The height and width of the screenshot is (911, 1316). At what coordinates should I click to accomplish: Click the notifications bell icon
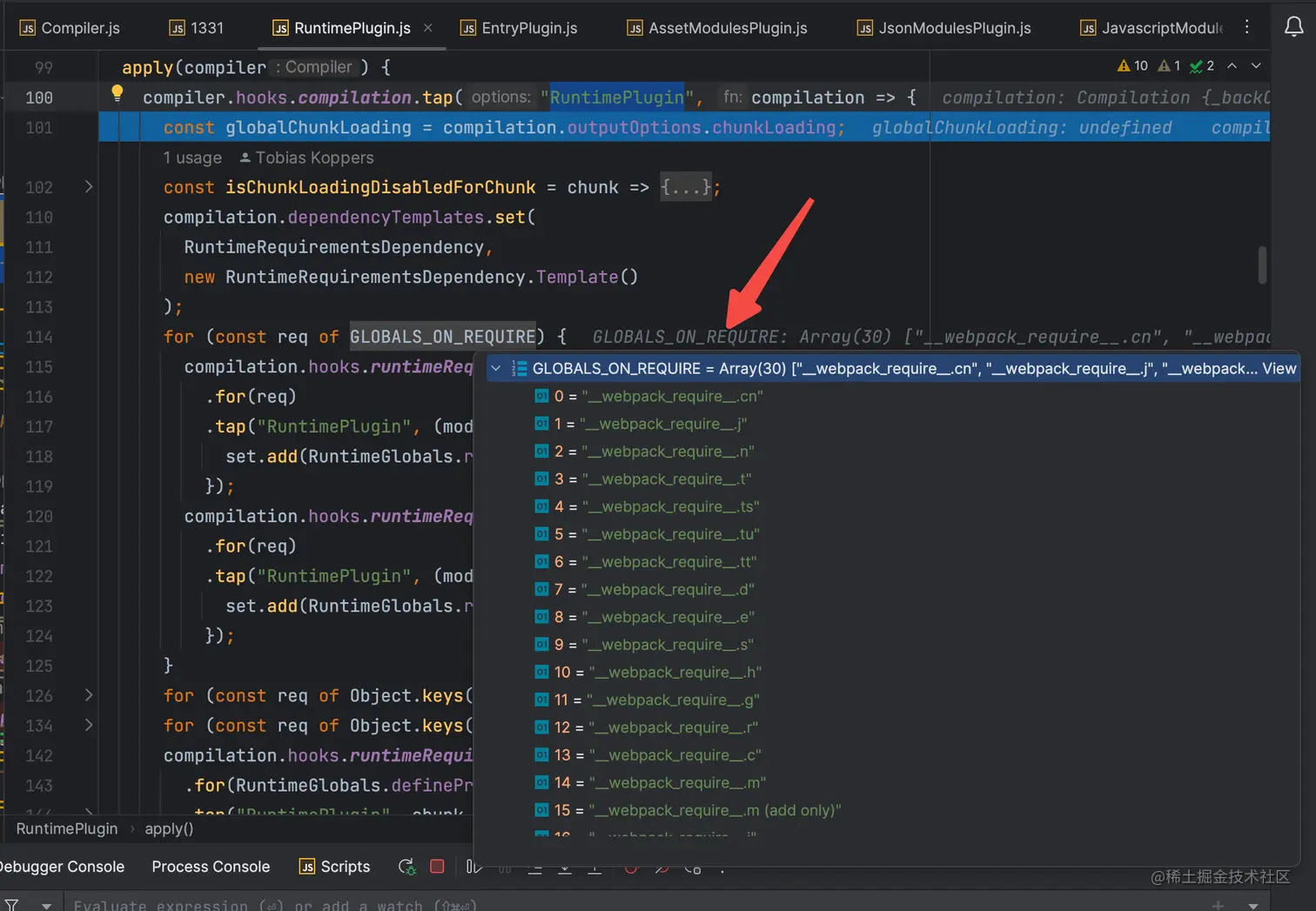tap(1294, 27)
